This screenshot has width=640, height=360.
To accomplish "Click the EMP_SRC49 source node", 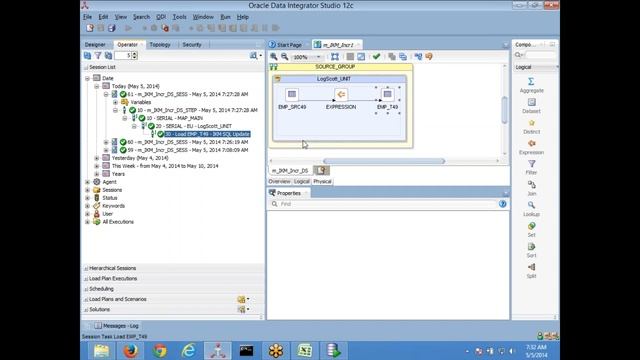I will pyautogui.click(x=292, y=95).
